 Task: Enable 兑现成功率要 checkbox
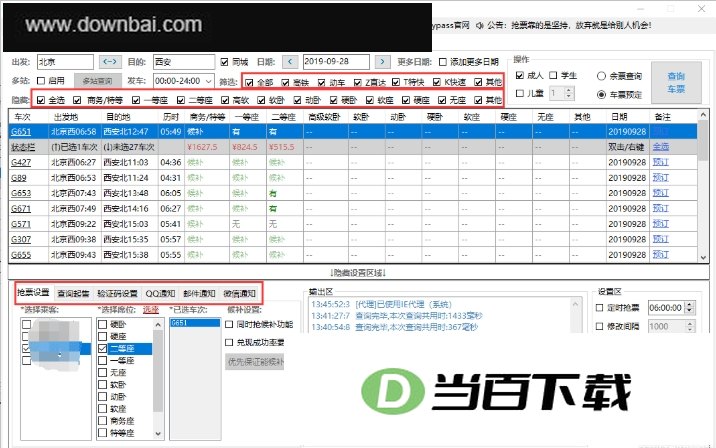click(229, 342)
